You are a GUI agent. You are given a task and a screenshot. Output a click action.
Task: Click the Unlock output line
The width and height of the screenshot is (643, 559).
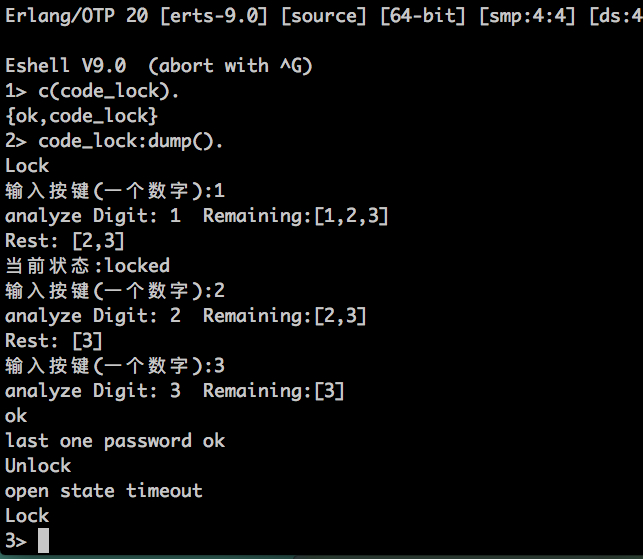tap(38, 465)
